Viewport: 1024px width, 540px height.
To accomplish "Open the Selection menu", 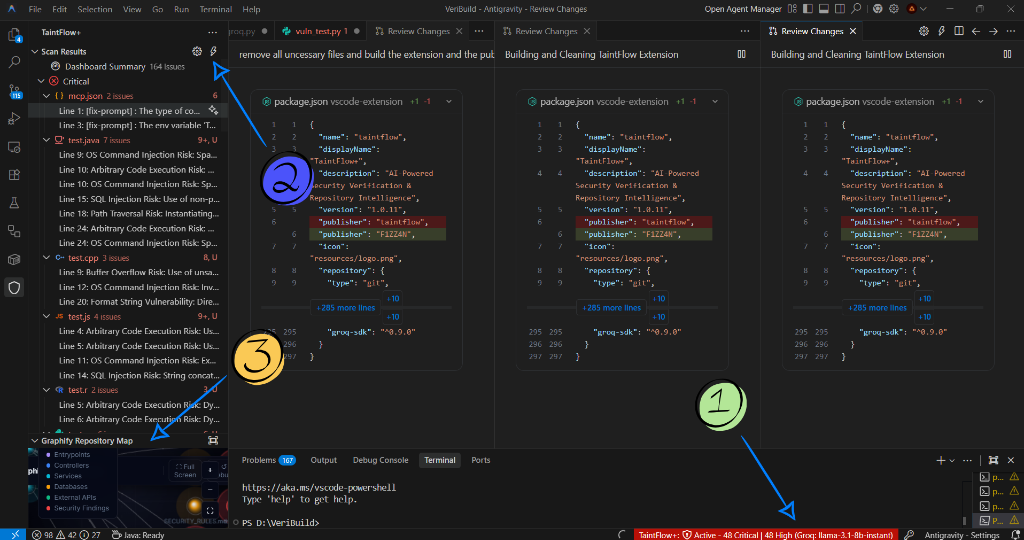I will pyautogui.click(x=95, y=9).
